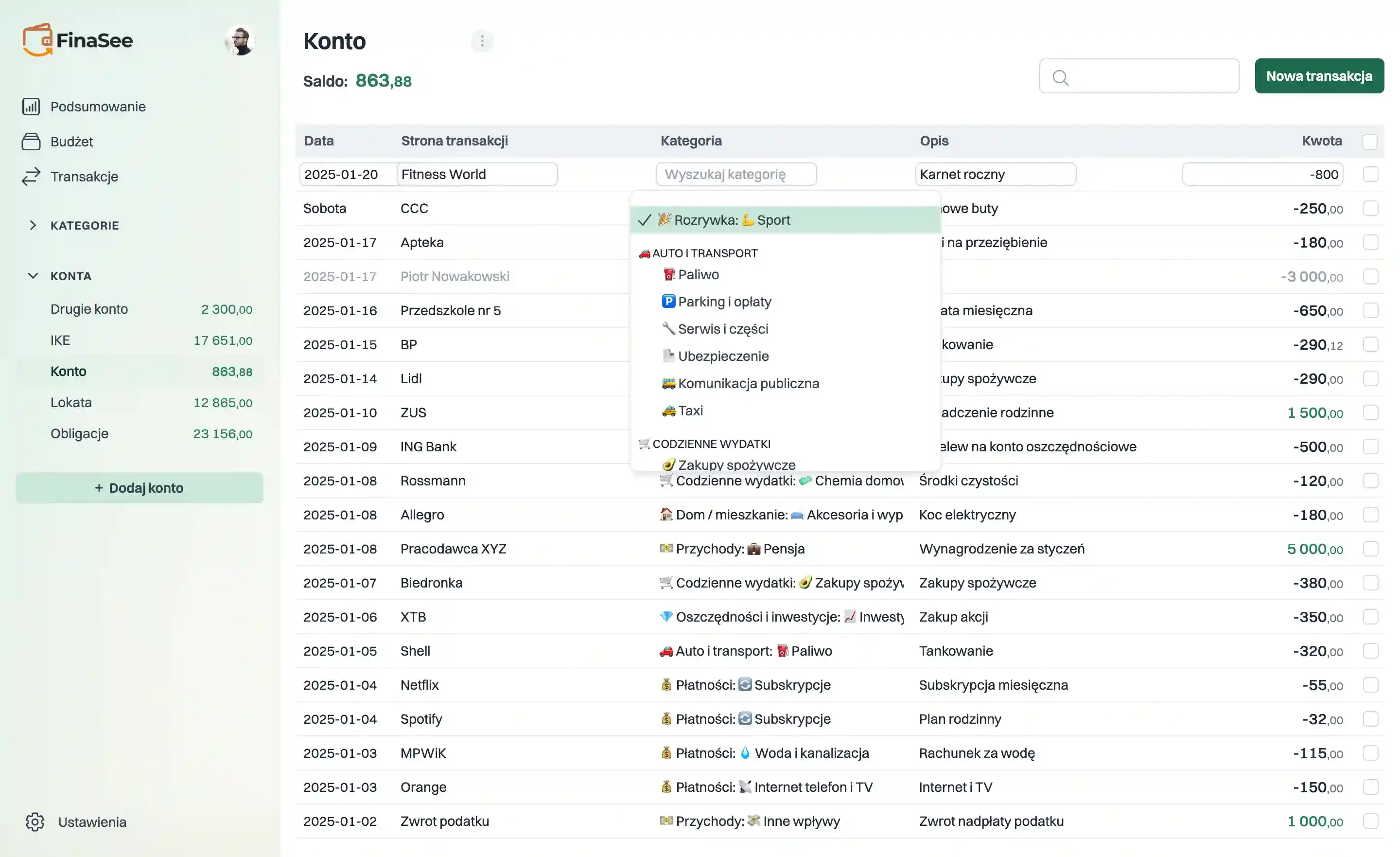This screenshot has width=1400, height=857.
Task: Click the Wyszukaj kategorię combo box
Action: click(x=736, y=174)
